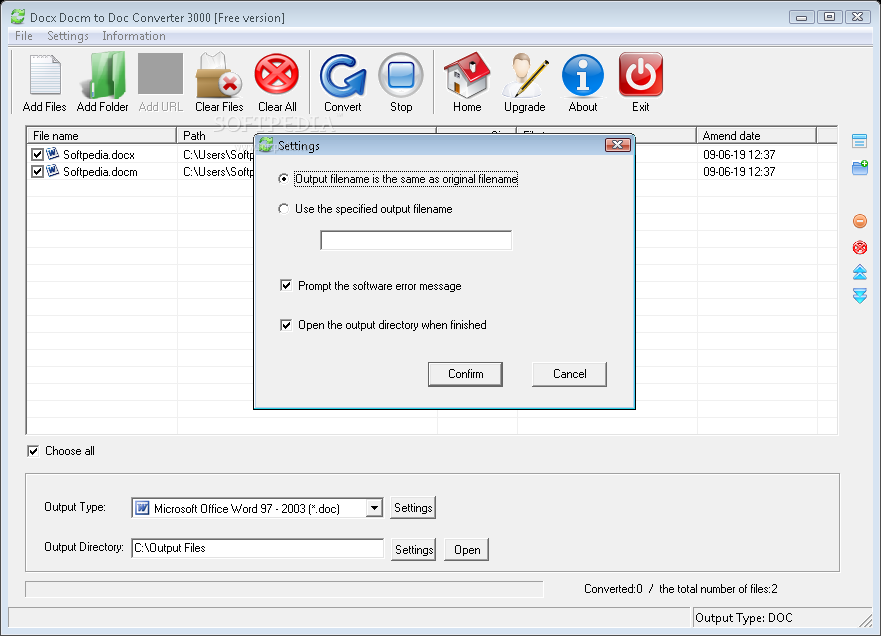Click the Add Files toolbar icon
The height and width of the screenshot is (636, 881).
coord(44,75)
